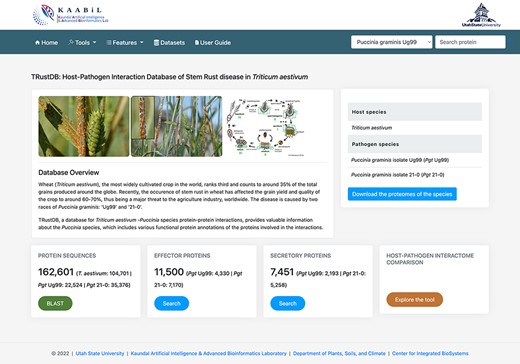Expand the Tools dropdown menu
This screenshot has height=364, width=520.
pos(82,42)
